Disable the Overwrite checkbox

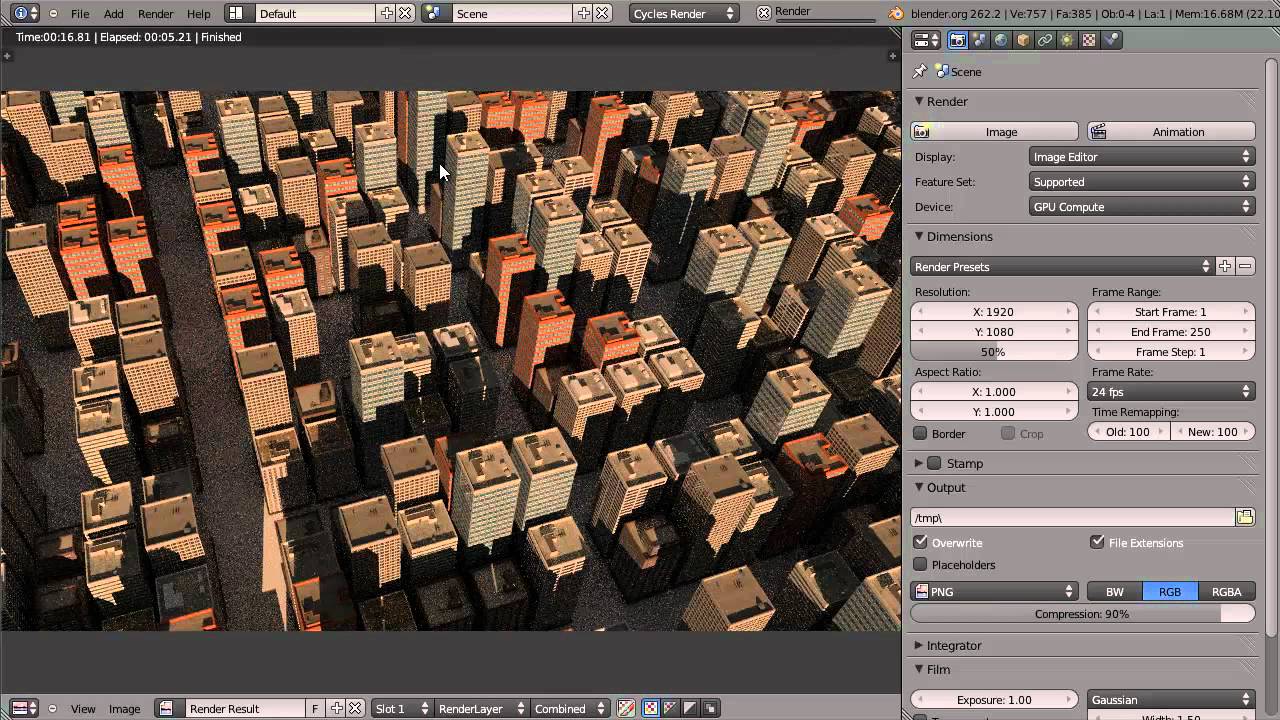[920, 542]
